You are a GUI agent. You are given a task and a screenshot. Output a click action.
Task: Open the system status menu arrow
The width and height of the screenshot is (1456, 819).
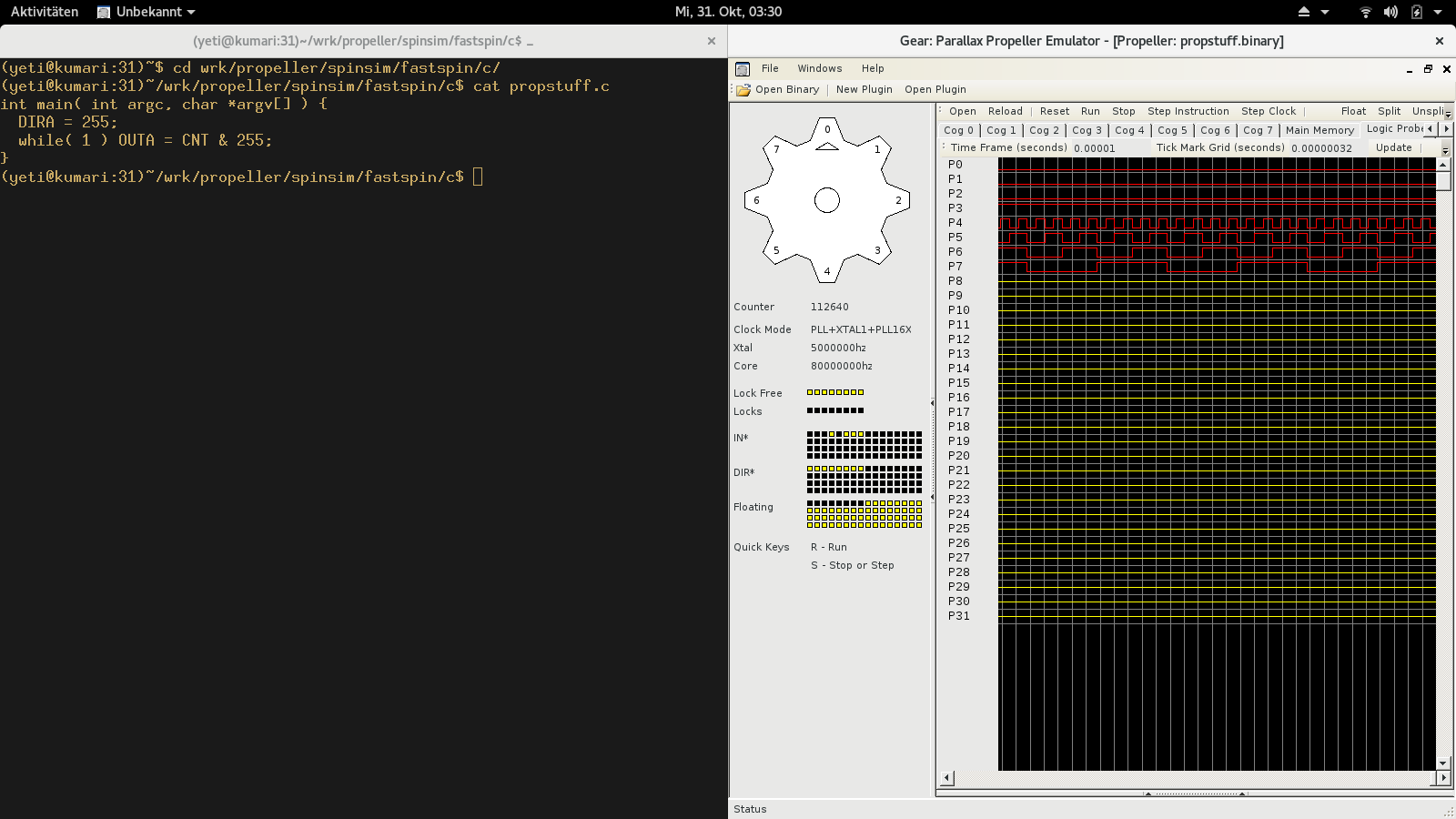pyautogui.click(x=1438, y=12)
